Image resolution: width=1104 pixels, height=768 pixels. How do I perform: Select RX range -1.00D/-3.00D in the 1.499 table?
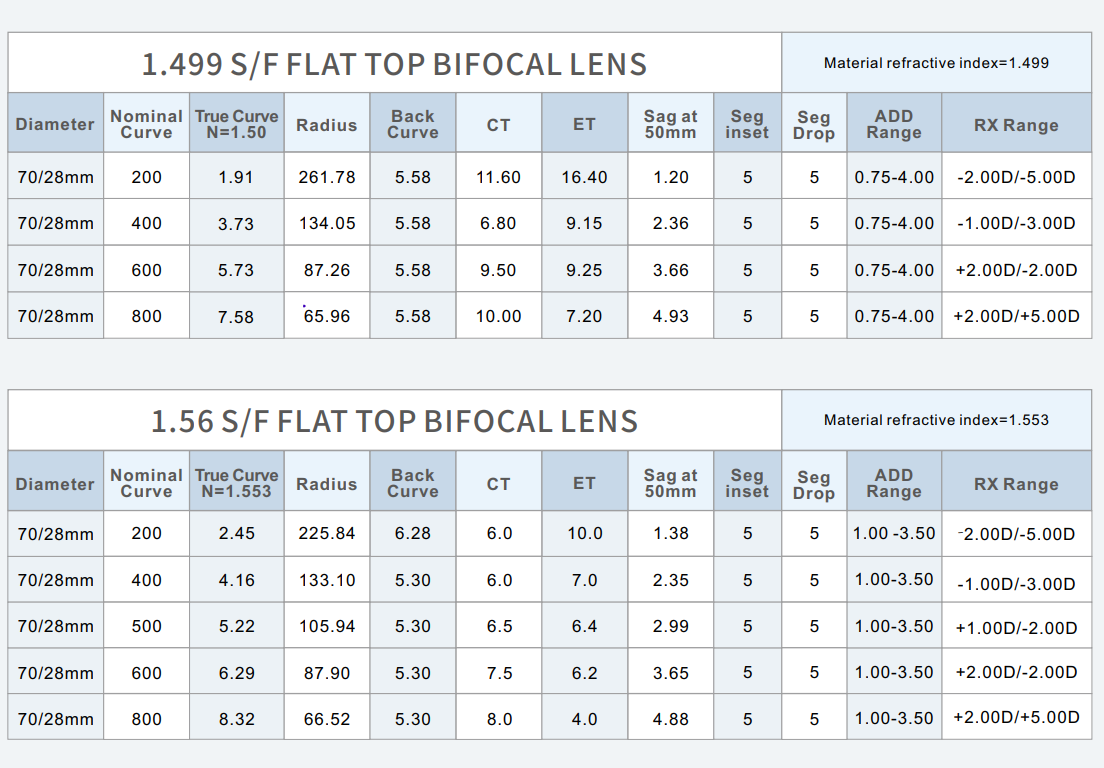pyautogui.click(x=1016, y=224)
